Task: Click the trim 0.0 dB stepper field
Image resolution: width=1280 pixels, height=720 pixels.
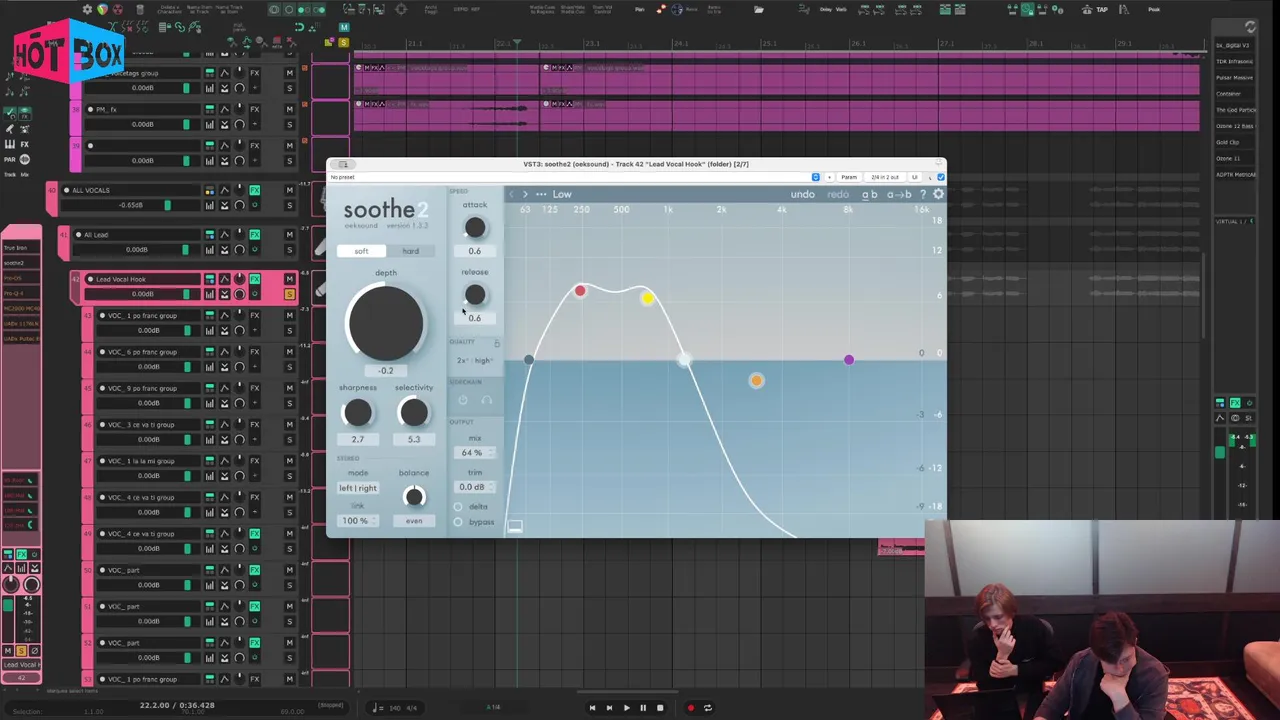Action: (x=475, y=487)
